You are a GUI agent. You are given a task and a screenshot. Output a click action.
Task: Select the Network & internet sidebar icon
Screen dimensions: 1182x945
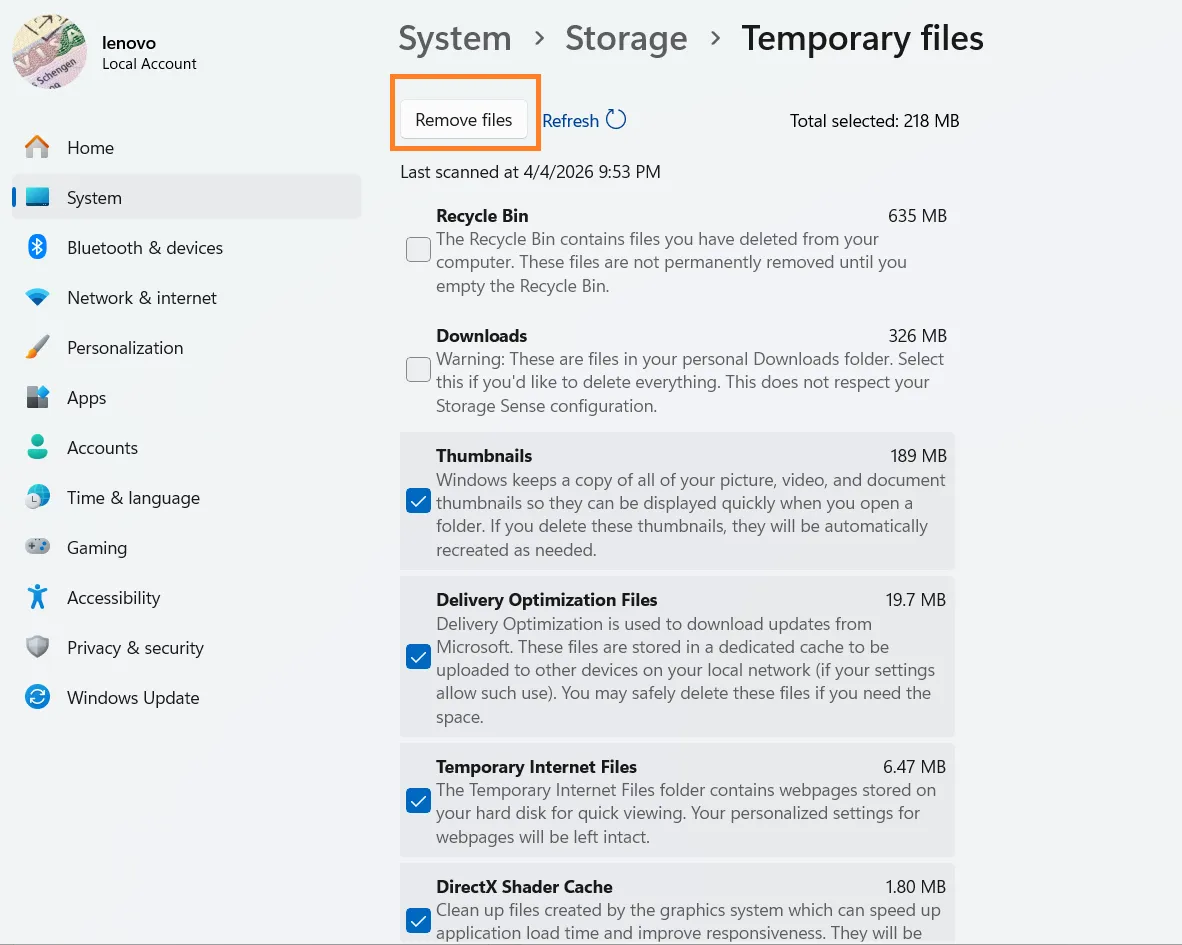(37, 297)
